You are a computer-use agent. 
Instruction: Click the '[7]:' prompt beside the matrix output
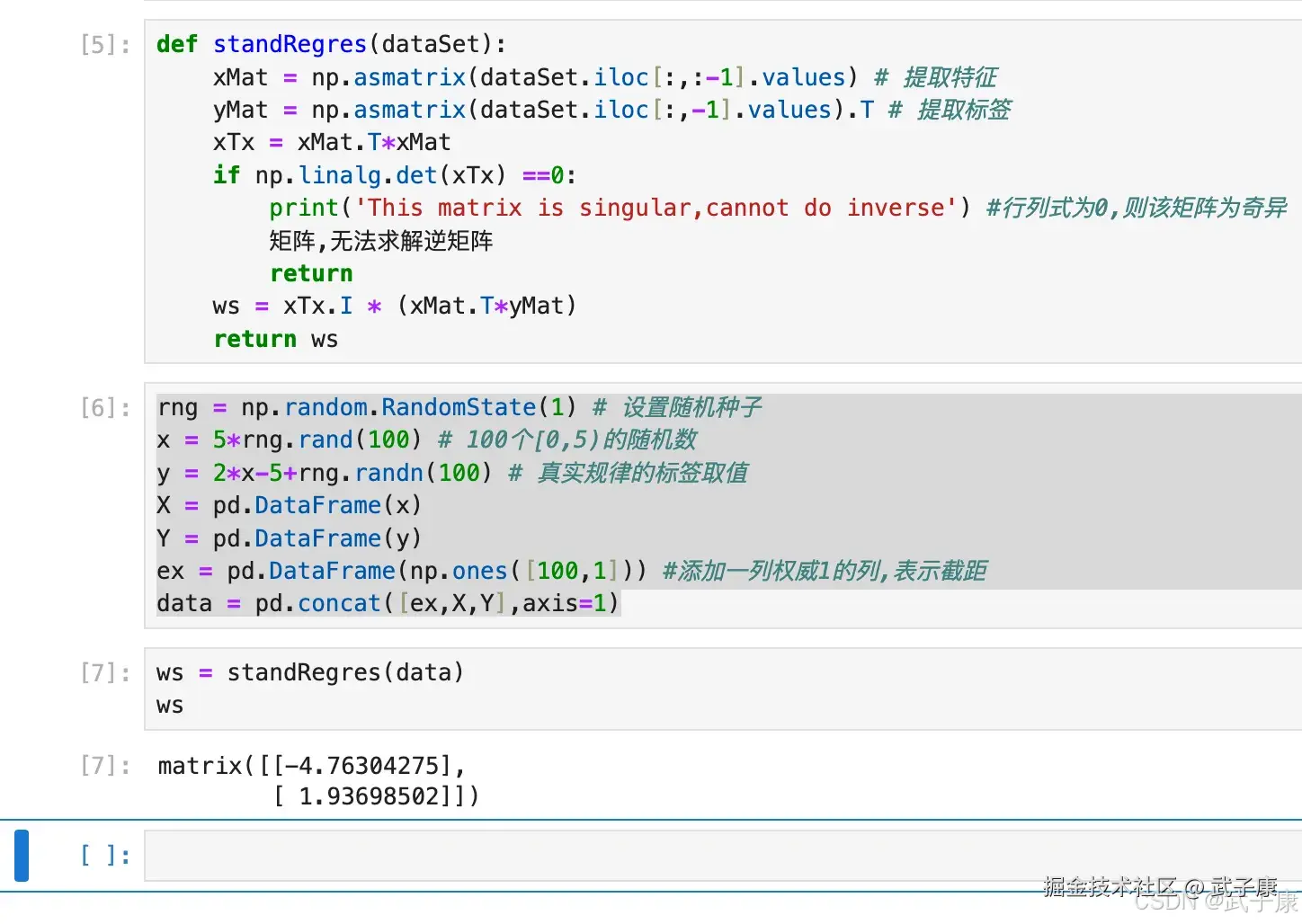coord(105,766)
